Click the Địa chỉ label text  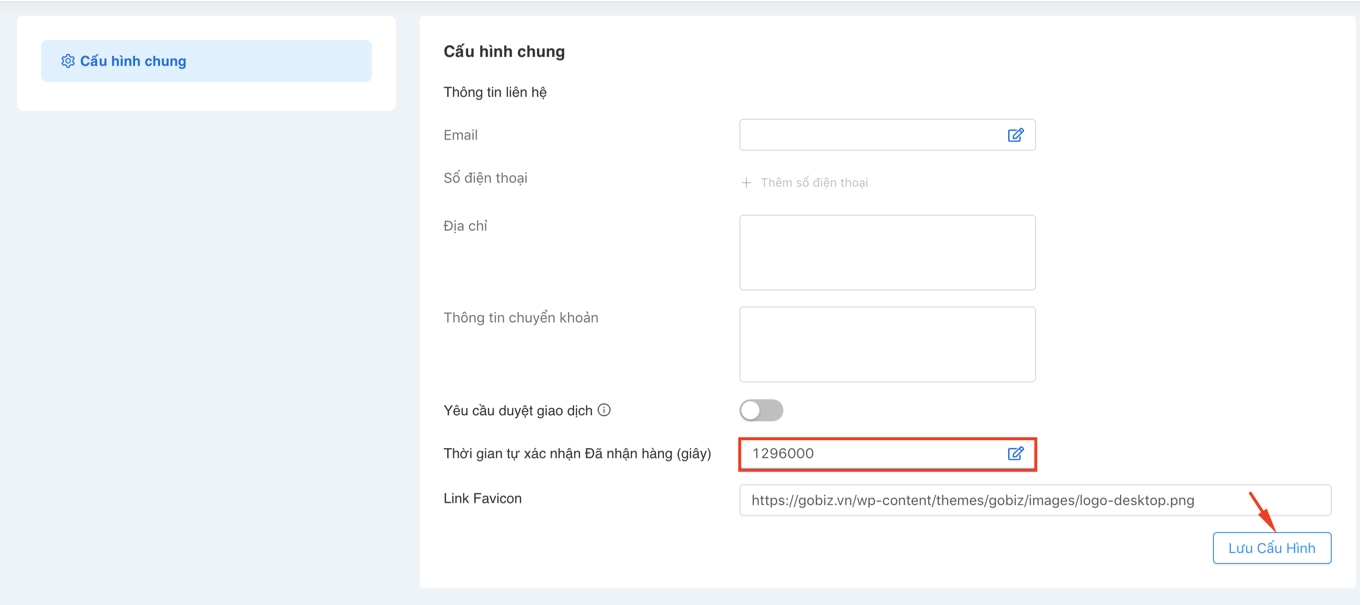pyautogui.click(x=465, y=226)
